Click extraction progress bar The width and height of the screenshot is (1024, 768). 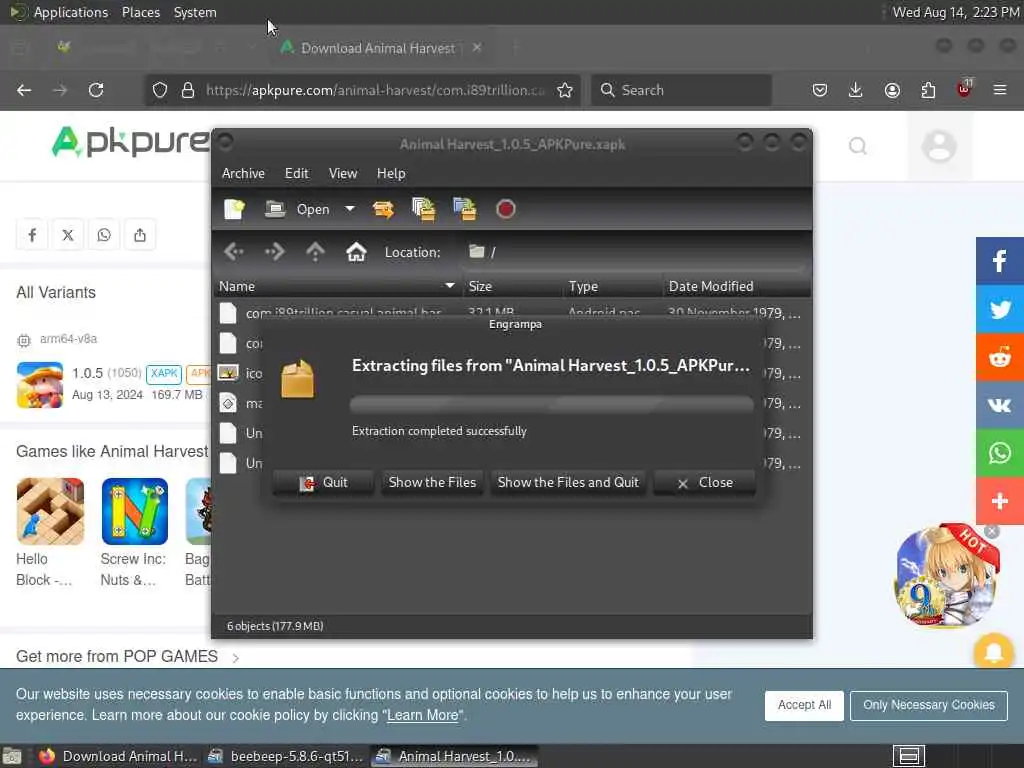point(551,404)
